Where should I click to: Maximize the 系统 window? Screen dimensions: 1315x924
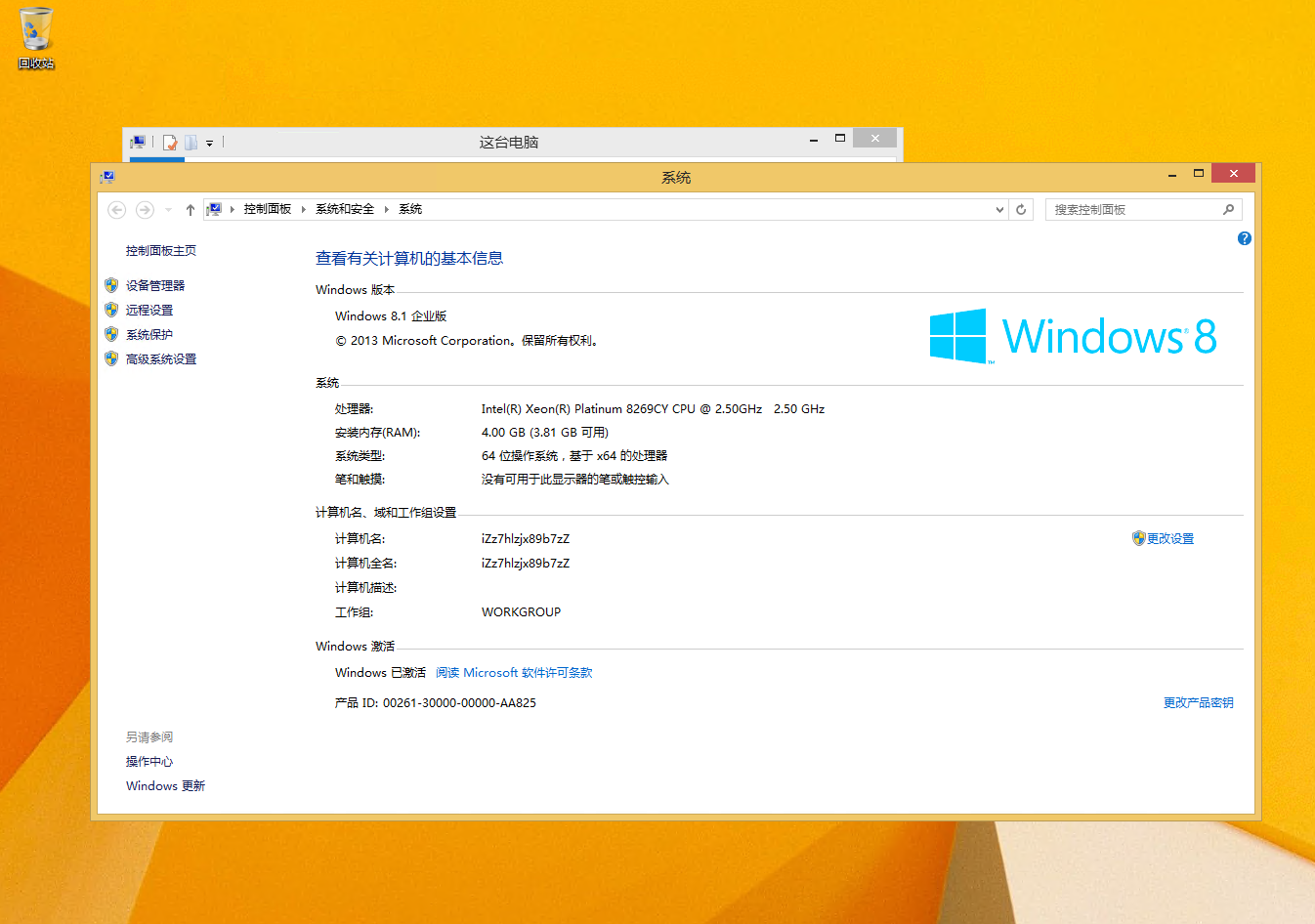click(1199, 174)
